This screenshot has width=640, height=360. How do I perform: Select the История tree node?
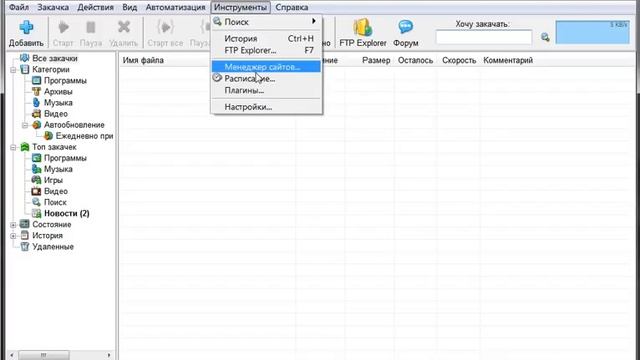pyautogui.click(x=47, y=235)
